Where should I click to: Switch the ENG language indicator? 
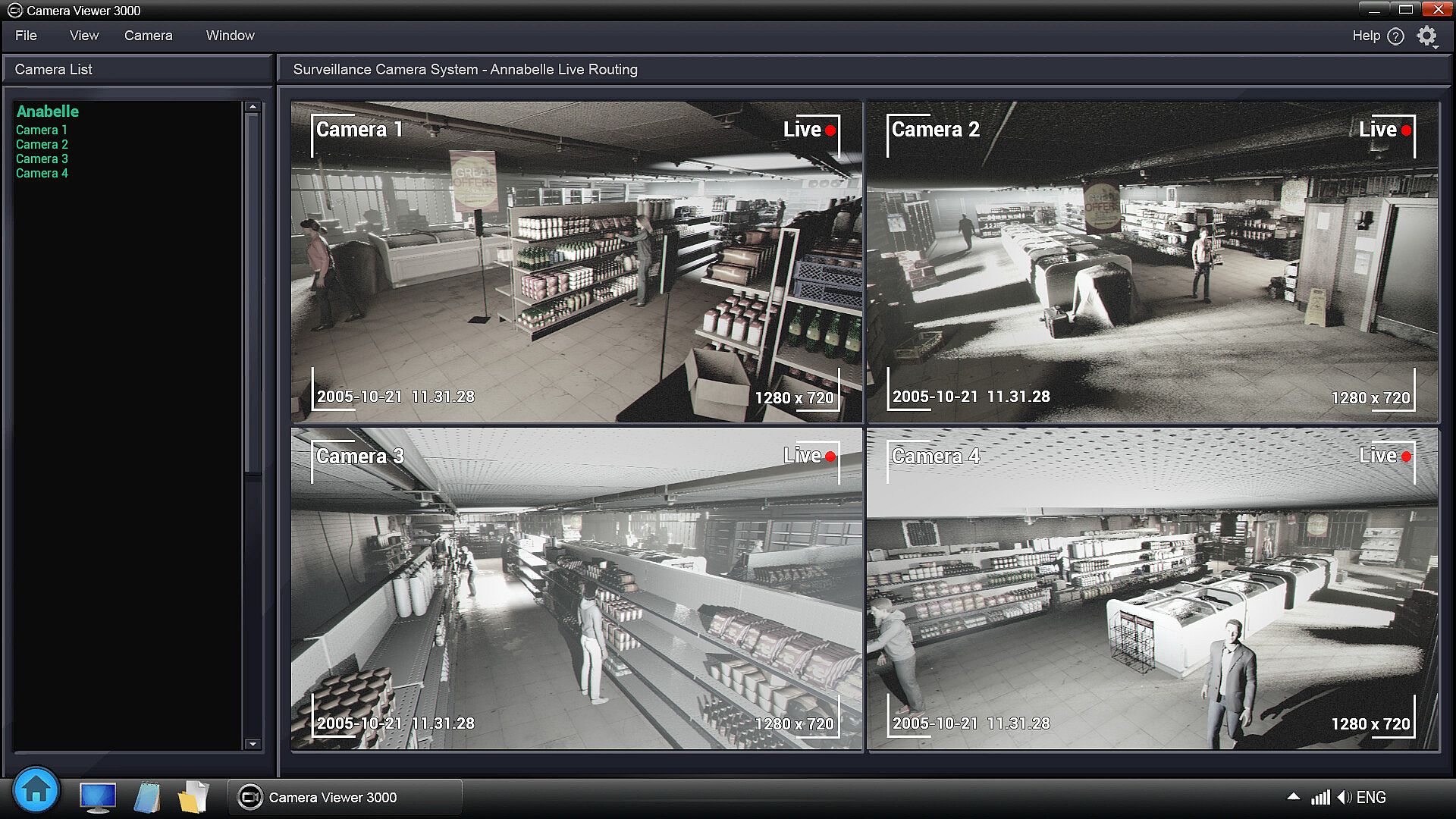1371,797
